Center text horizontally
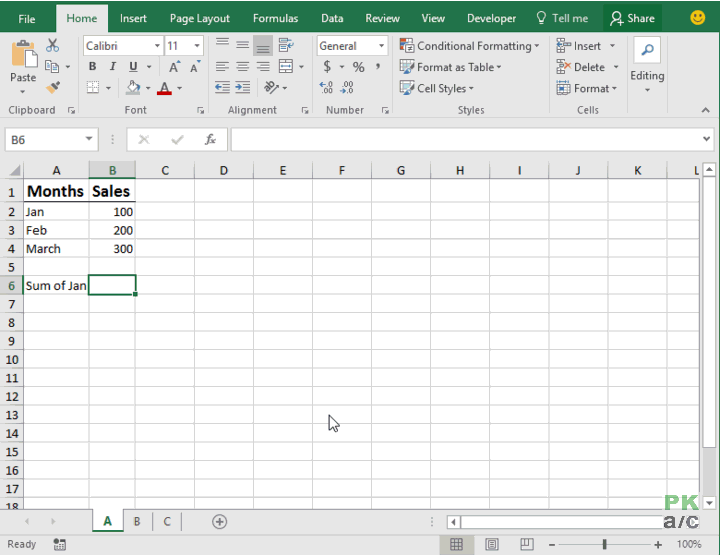Screen dimensions: 720x555 tap(242, 67)
